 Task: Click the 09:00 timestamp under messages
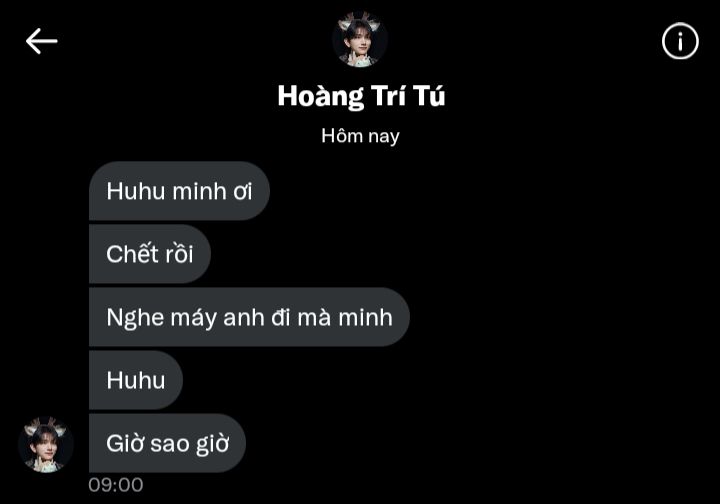(x=116, y=485)
